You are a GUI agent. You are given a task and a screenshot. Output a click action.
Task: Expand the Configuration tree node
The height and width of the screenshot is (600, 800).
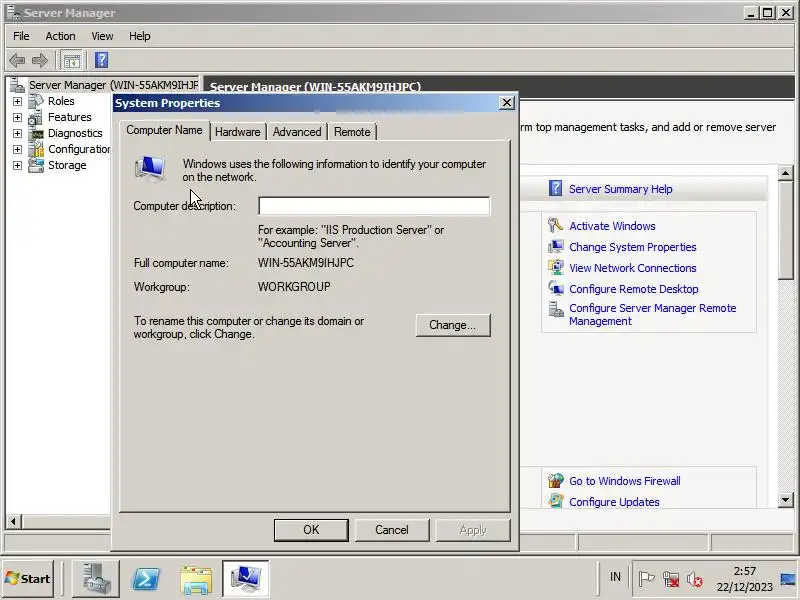[17, 149]
